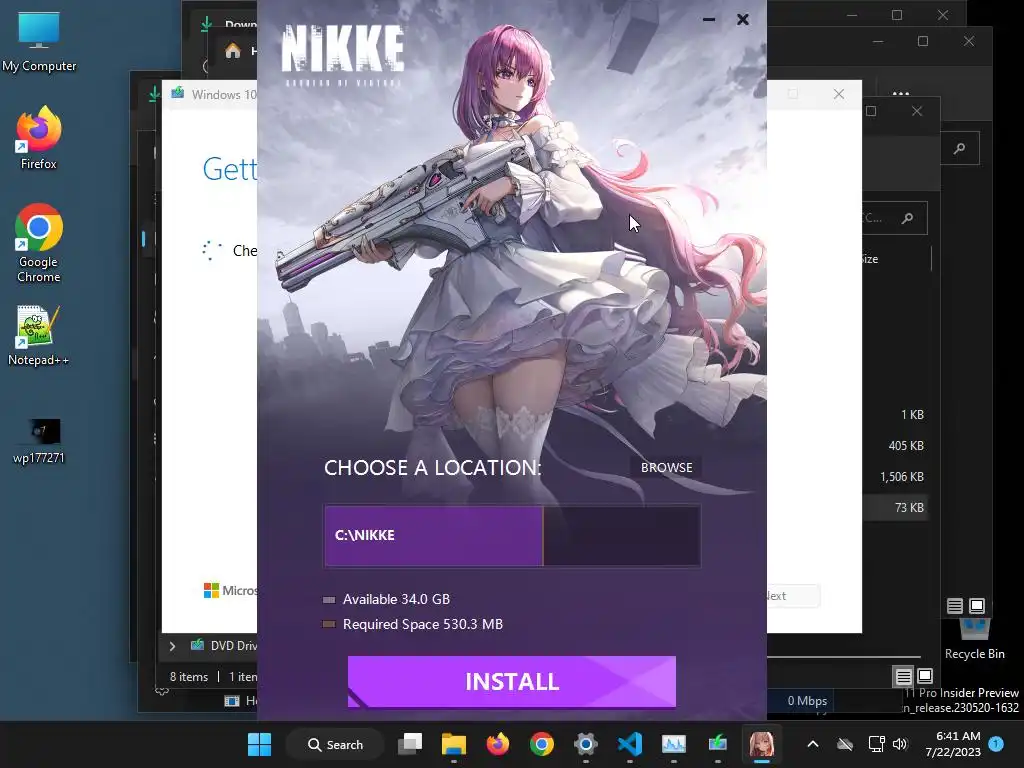Open network status tray icon
The height and width of the screenshot is (768, 1024).
click(x=876, y=744)
